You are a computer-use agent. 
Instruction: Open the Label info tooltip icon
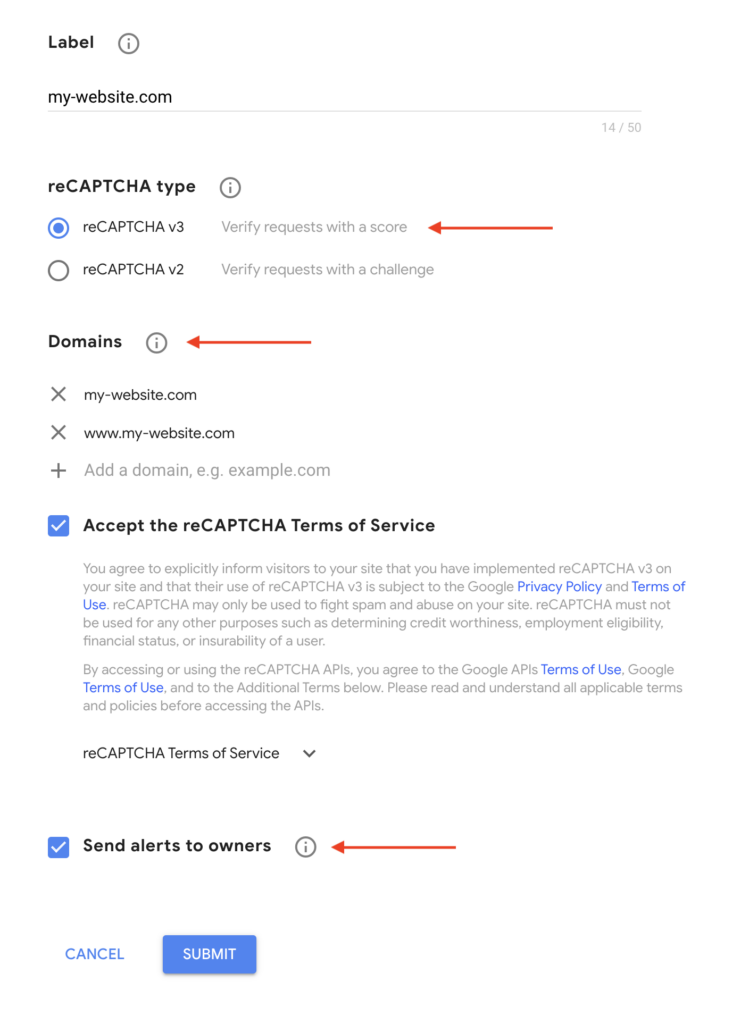tap(128, 43)
